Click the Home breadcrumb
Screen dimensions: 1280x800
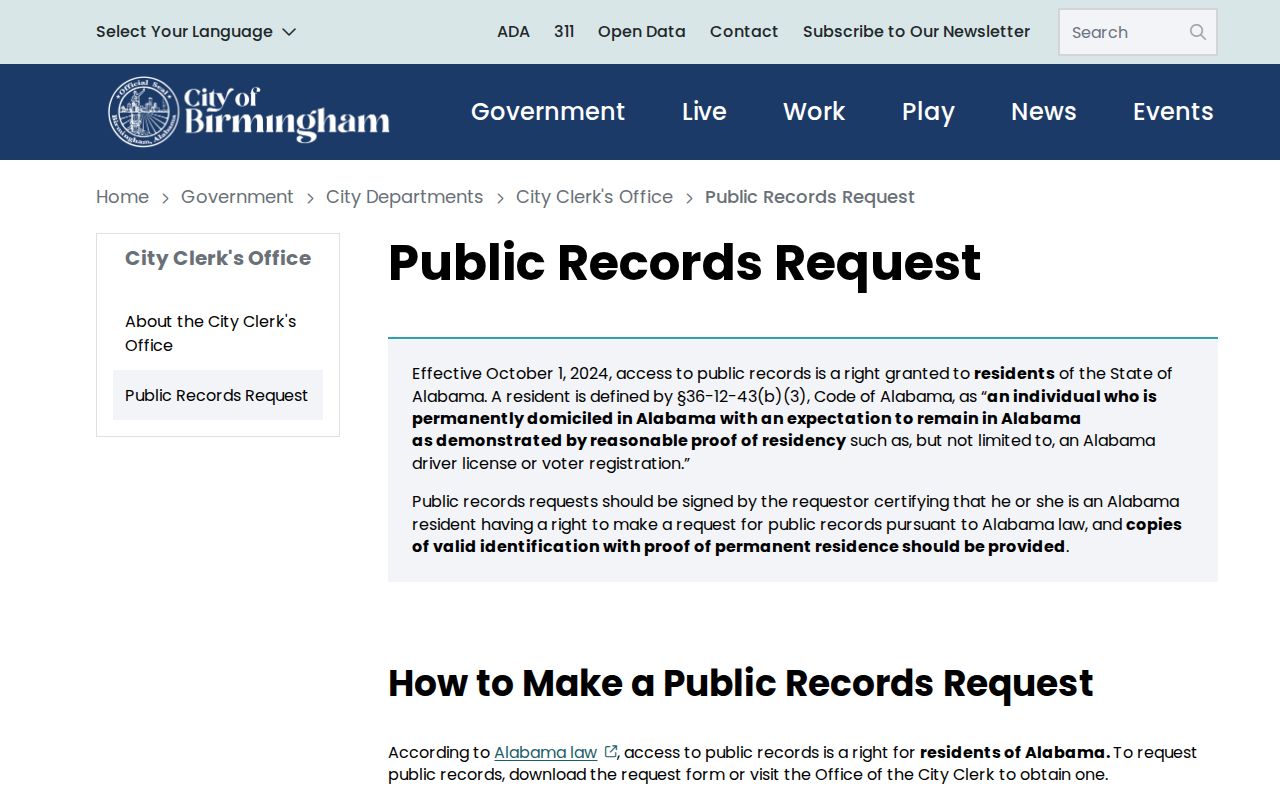click(122, 197)
